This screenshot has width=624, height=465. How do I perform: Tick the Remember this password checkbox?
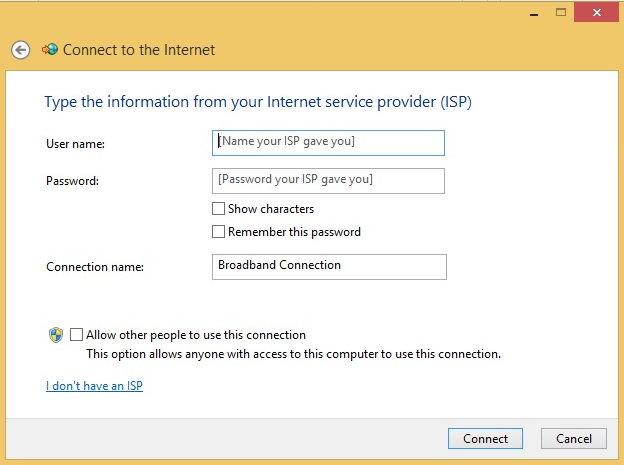coord(218,232)
